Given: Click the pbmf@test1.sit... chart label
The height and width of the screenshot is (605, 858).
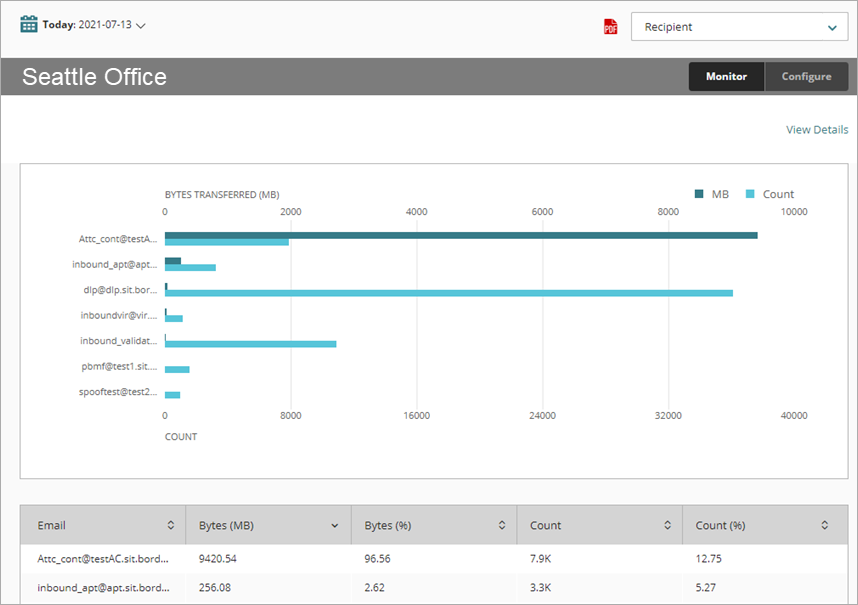Looking at the screenshot, I should pos(119,366).
